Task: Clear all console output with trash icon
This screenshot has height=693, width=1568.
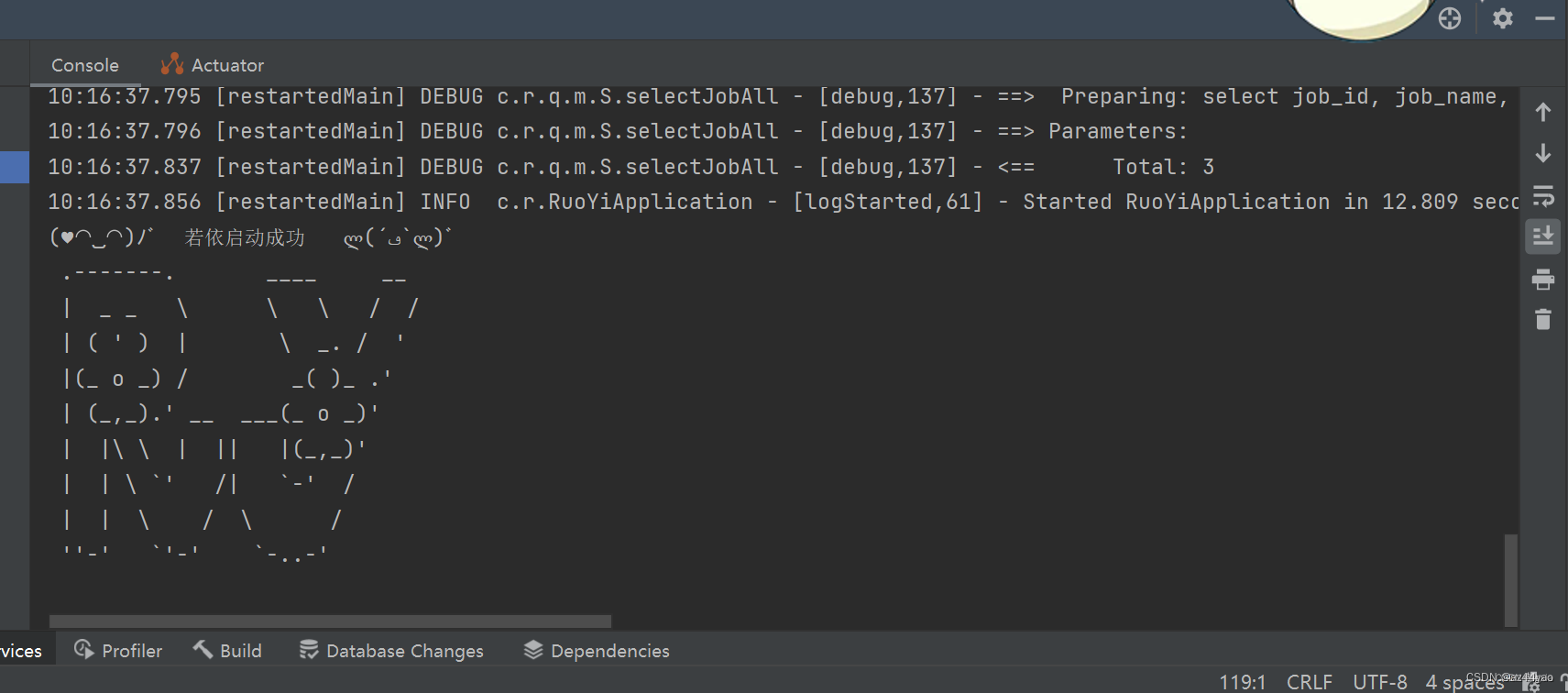Action: [x=1543, y=319]
